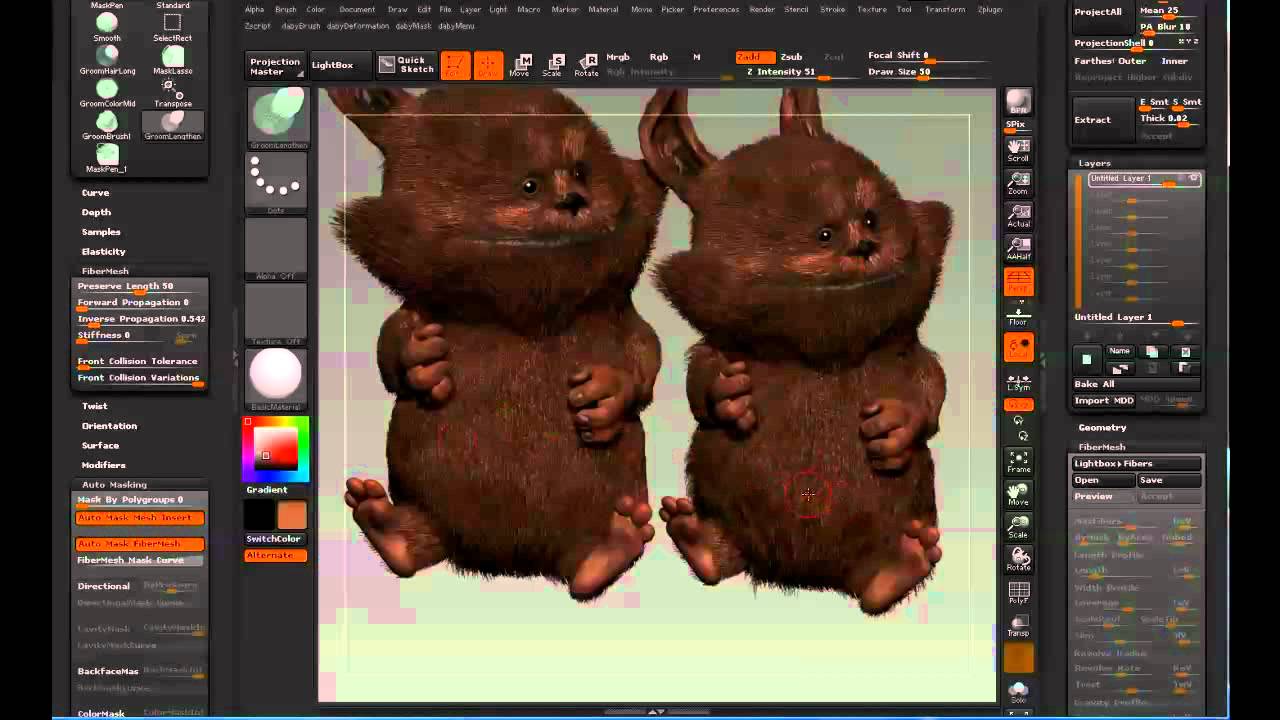Expand the Modifiers section
Screen dimensions: 1280x720
click(x=104, y=465)
